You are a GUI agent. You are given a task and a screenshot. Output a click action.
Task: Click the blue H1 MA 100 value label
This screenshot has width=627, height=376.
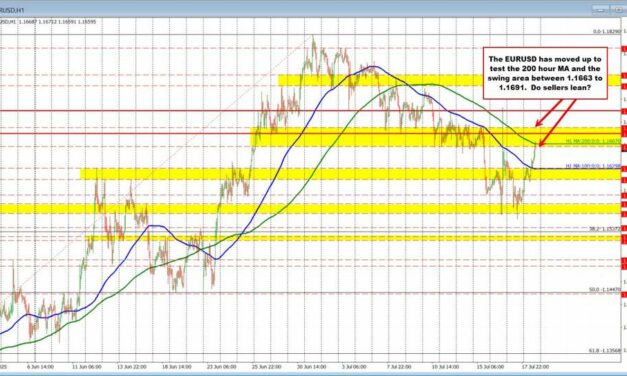coord(593,166)
